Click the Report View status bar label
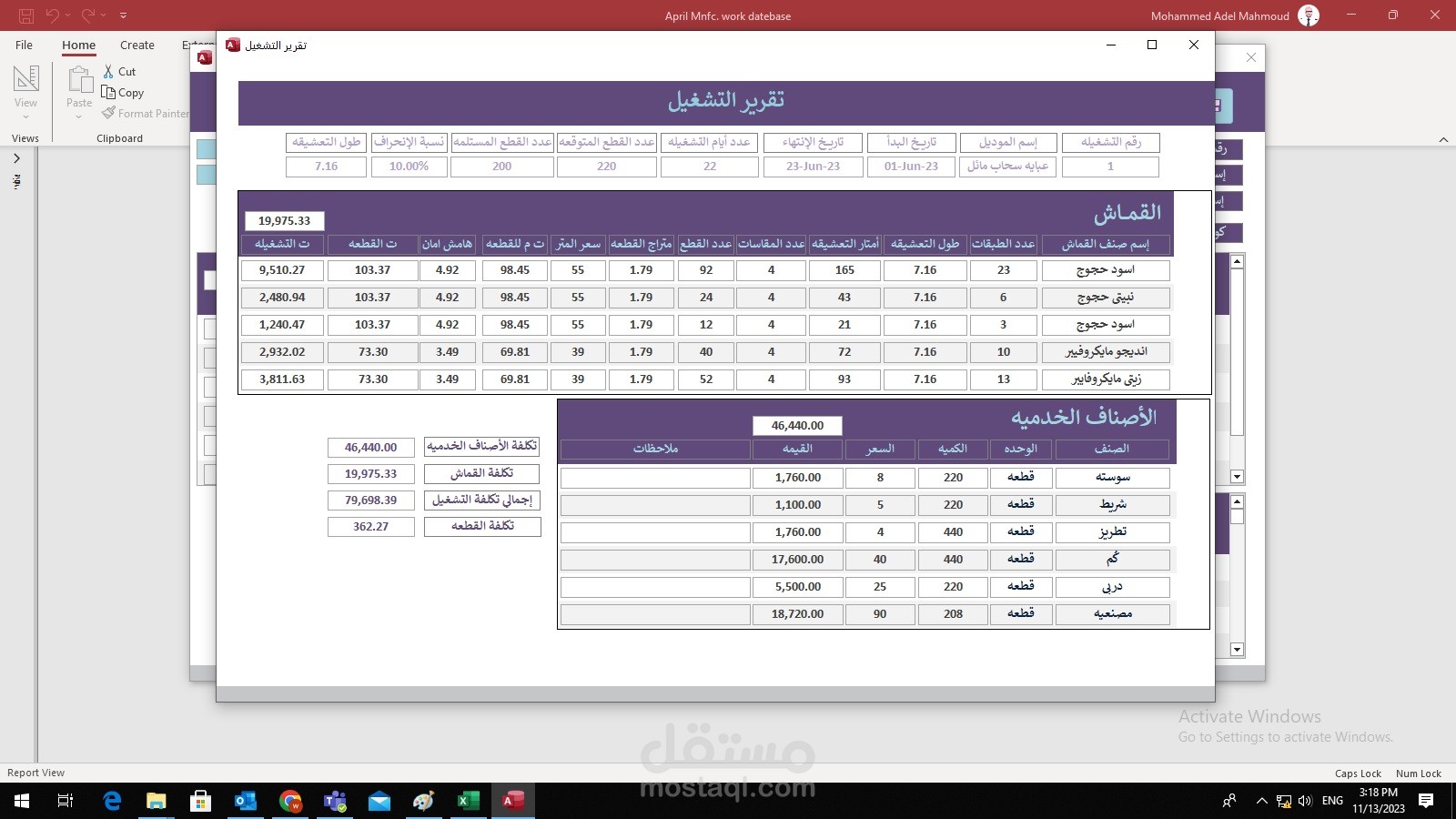 tap(36, 773)
